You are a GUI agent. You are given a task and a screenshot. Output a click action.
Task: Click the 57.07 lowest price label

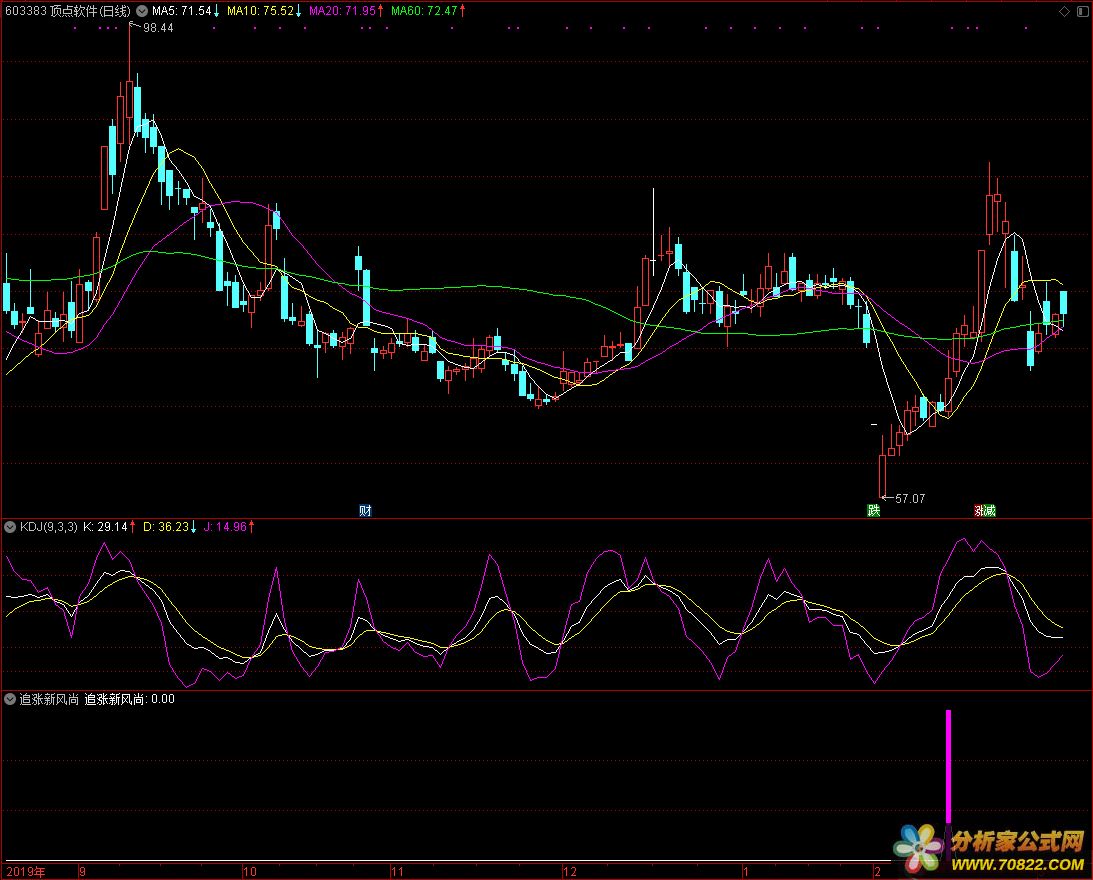910,498
